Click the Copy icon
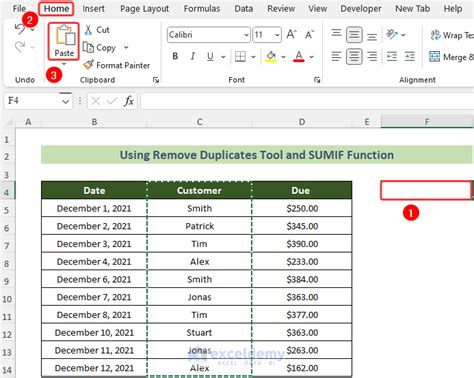Image resolution: width=474 pixels, height=378 pixels. click(x=88, y=47)
